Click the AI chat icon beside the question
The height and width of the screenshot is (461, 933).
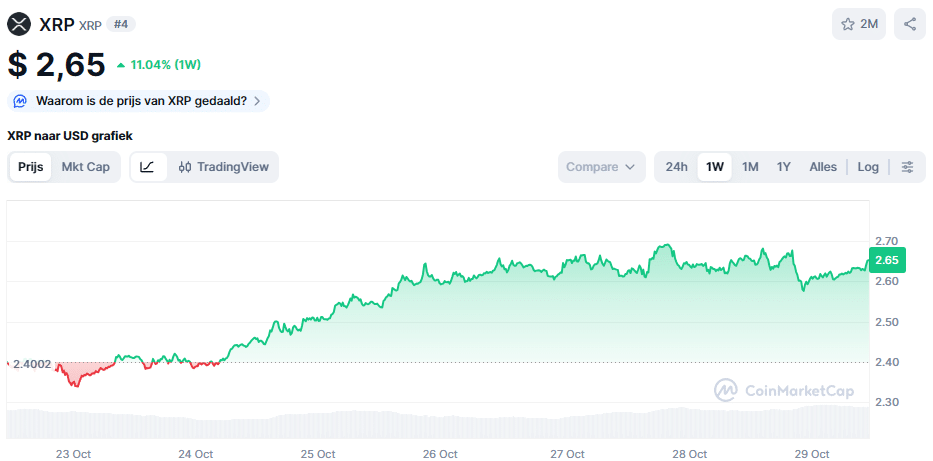pyautogui.click(x=20, y=101)
